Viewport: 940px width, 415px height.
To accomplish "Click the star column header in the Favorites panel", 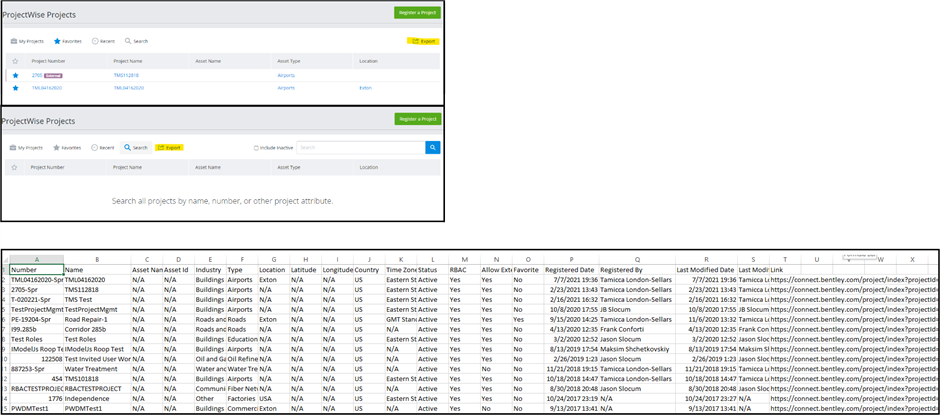I will click(x=15, y=61).
